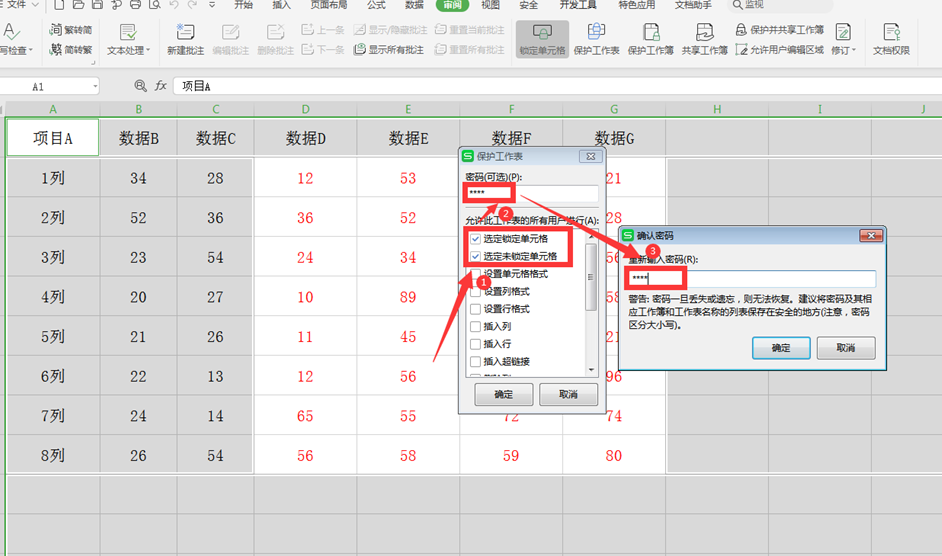Click the fx insert function icon
Viewport: 942px width, 556px height.
[x=160, y=86]
